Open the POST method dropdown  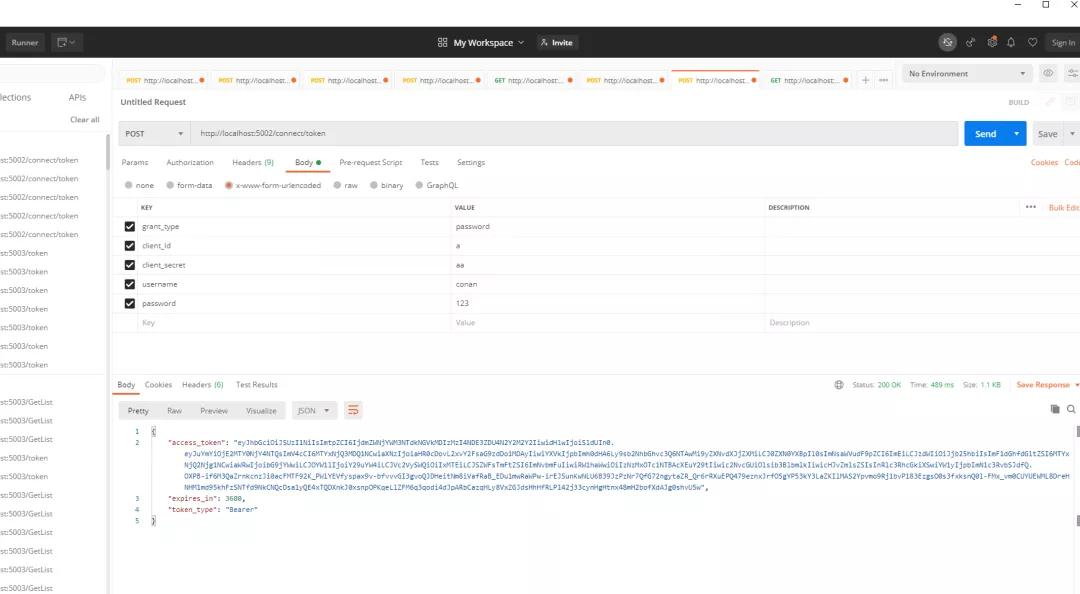154,133
